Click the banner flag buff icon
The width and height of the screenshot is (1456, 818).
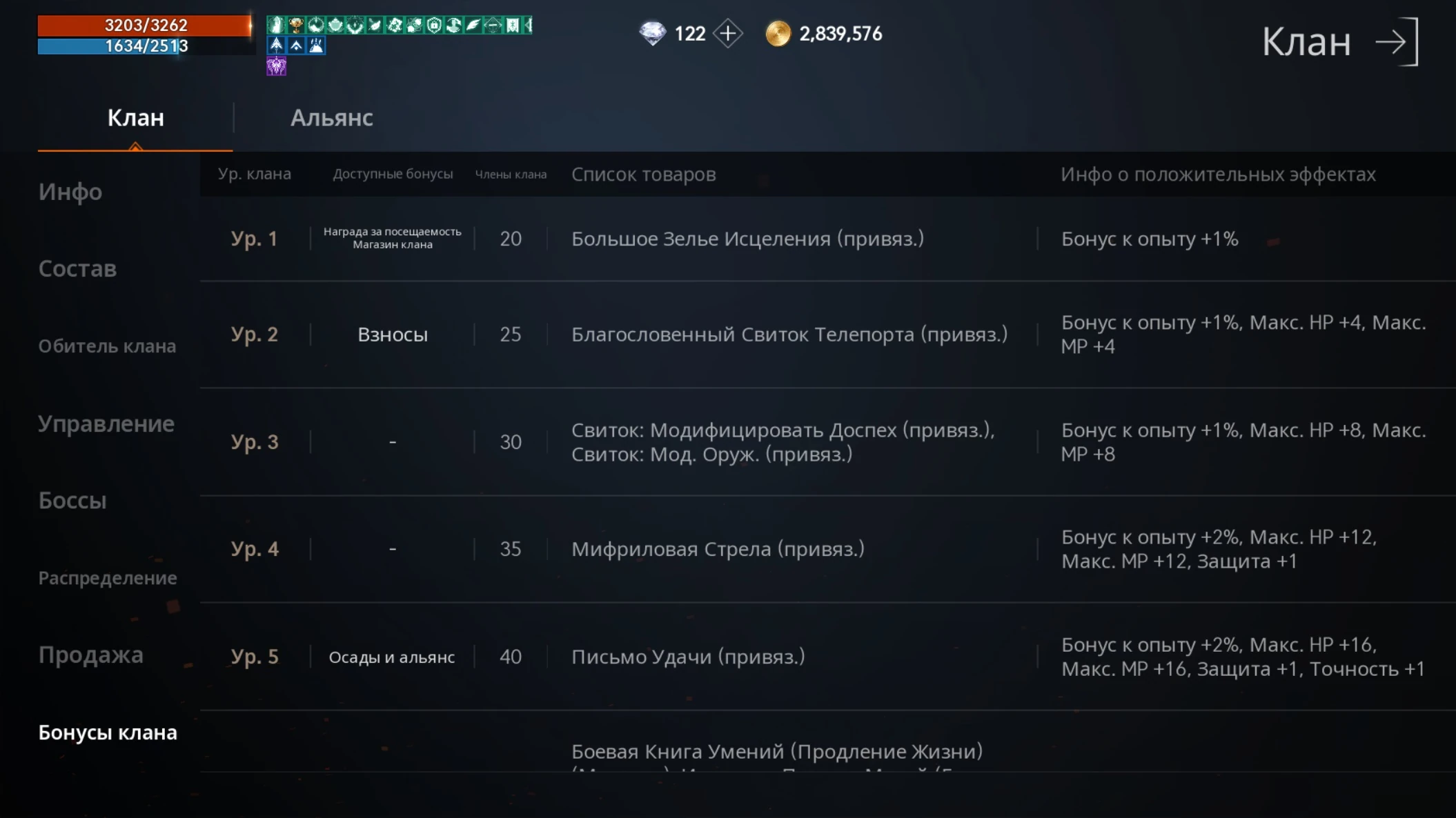tap(513, 26)
